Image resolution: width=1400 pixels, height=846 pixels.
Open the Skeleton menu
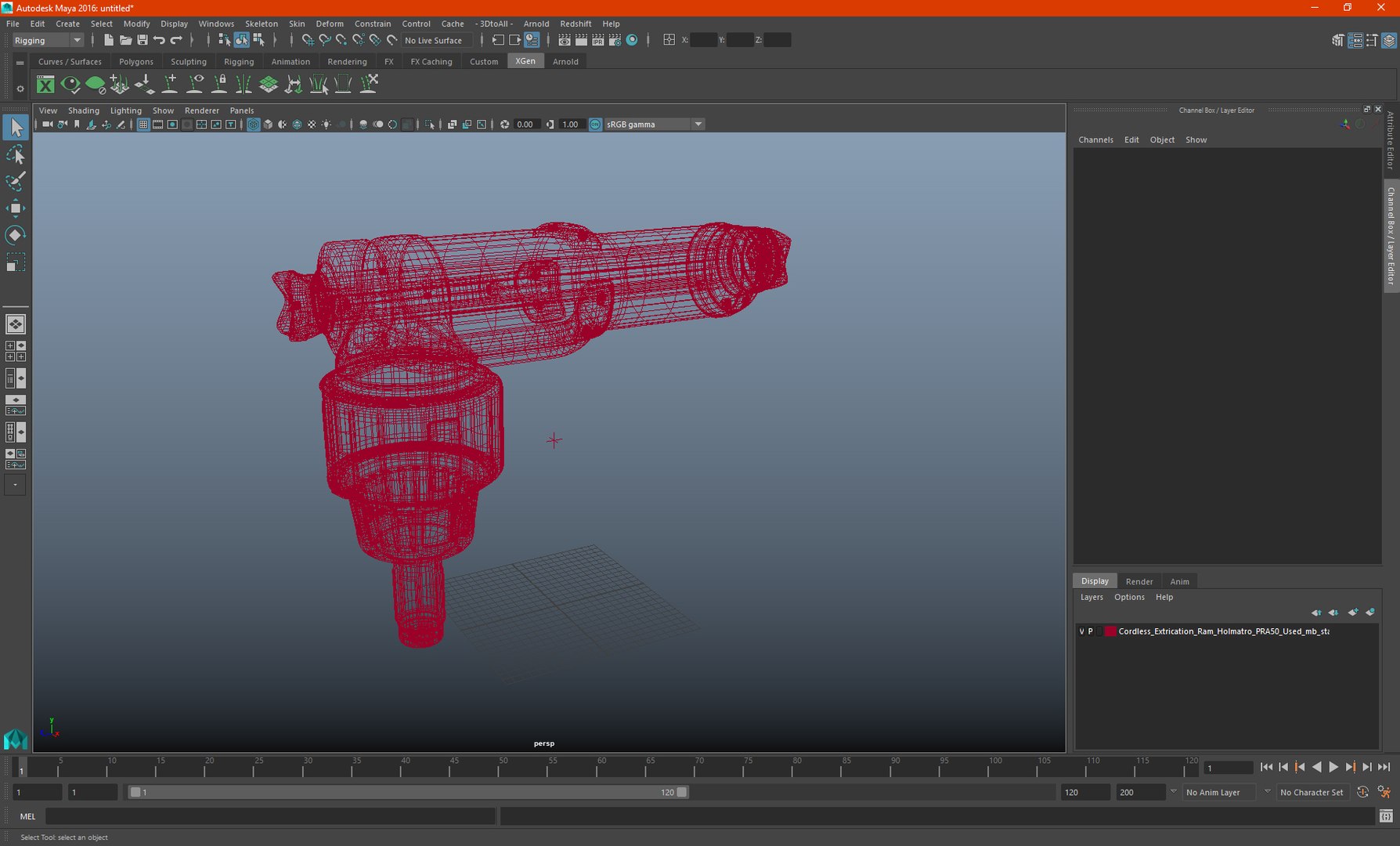click(x=262, y=23)
